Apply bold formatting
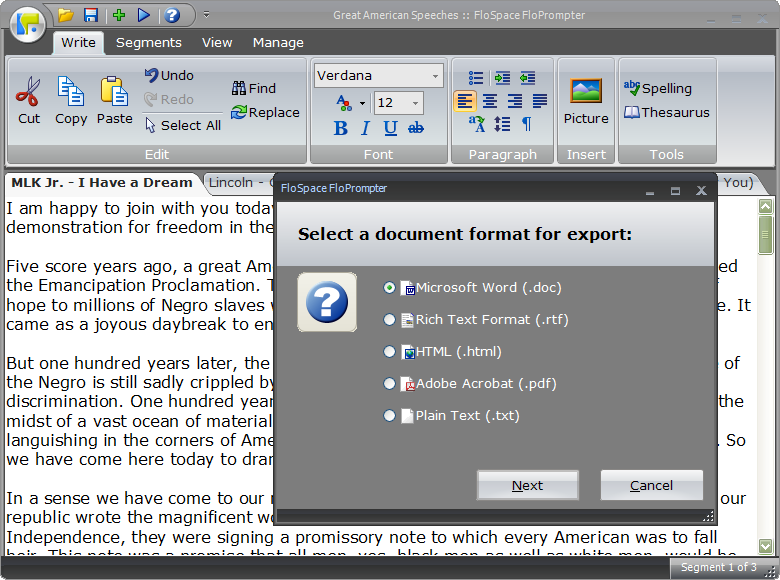This screenshot has width=780, height=580. coord(341,128)
